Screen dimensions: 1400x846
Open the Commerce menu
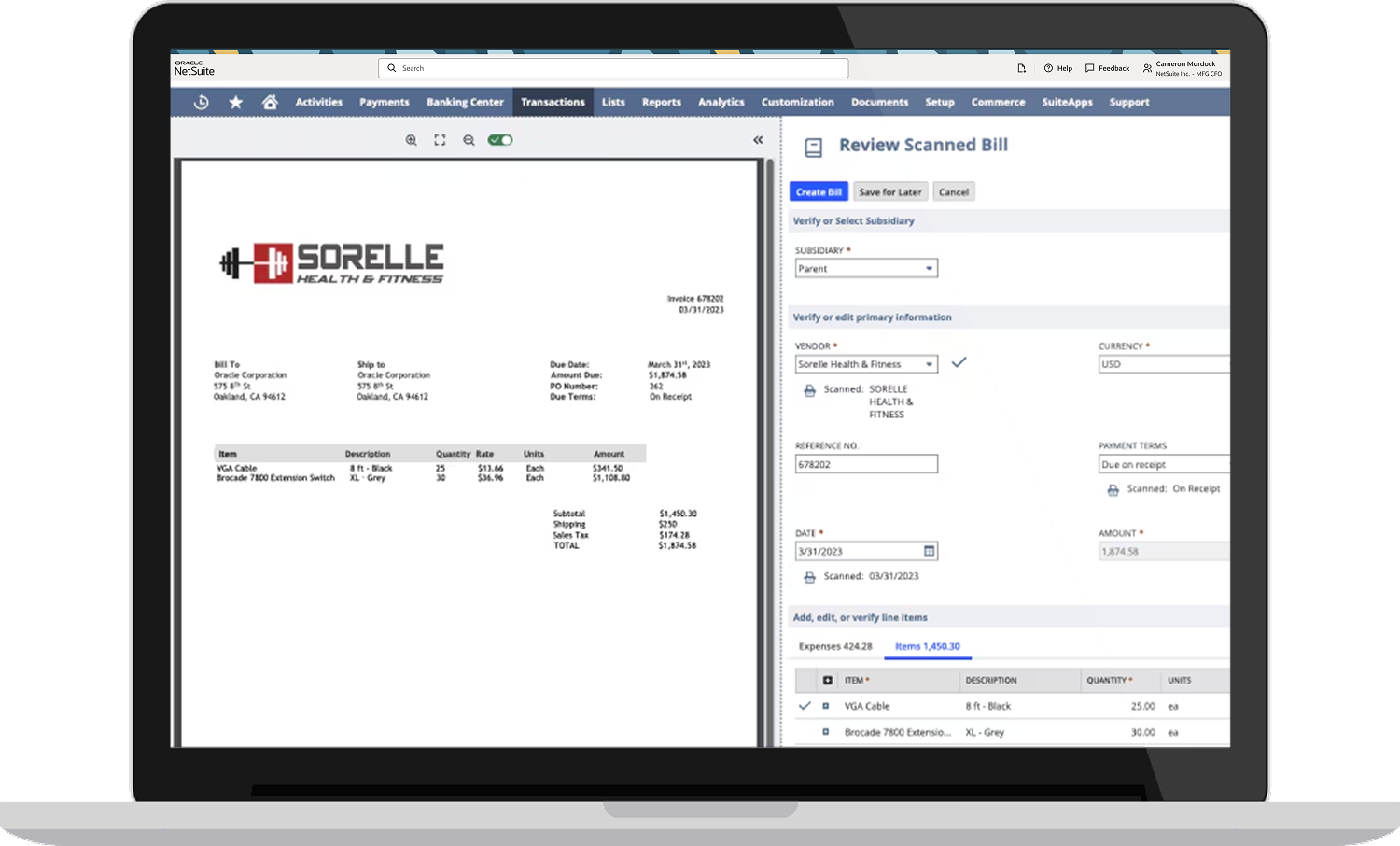tap(998, 103)
